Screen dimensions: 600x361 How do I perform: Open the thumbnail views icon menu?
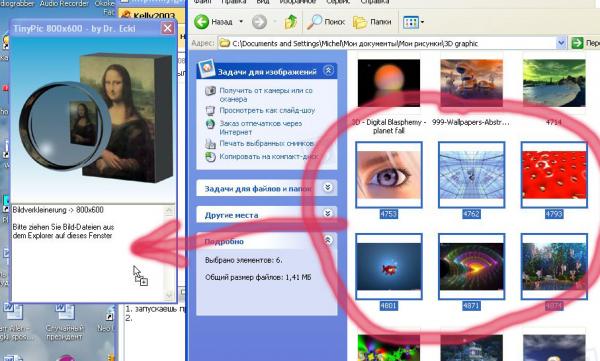pyautogui.click(x=413, y=22)
